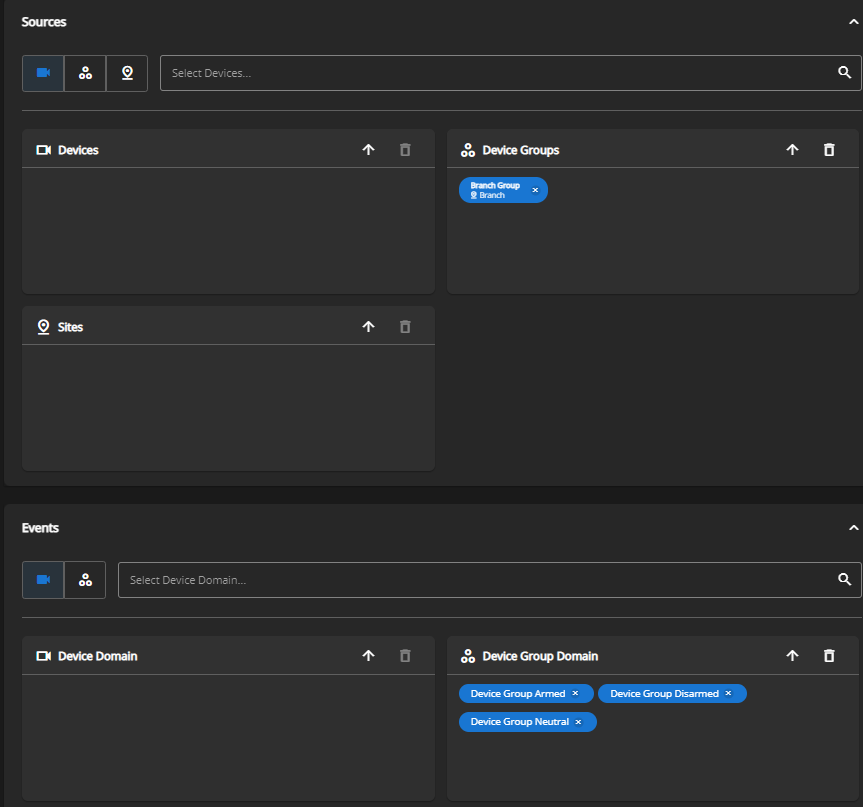The image size is (863, 807).
Task: Click the Devices panel header label
Action: pyautogui.click(x=78, y=150)
